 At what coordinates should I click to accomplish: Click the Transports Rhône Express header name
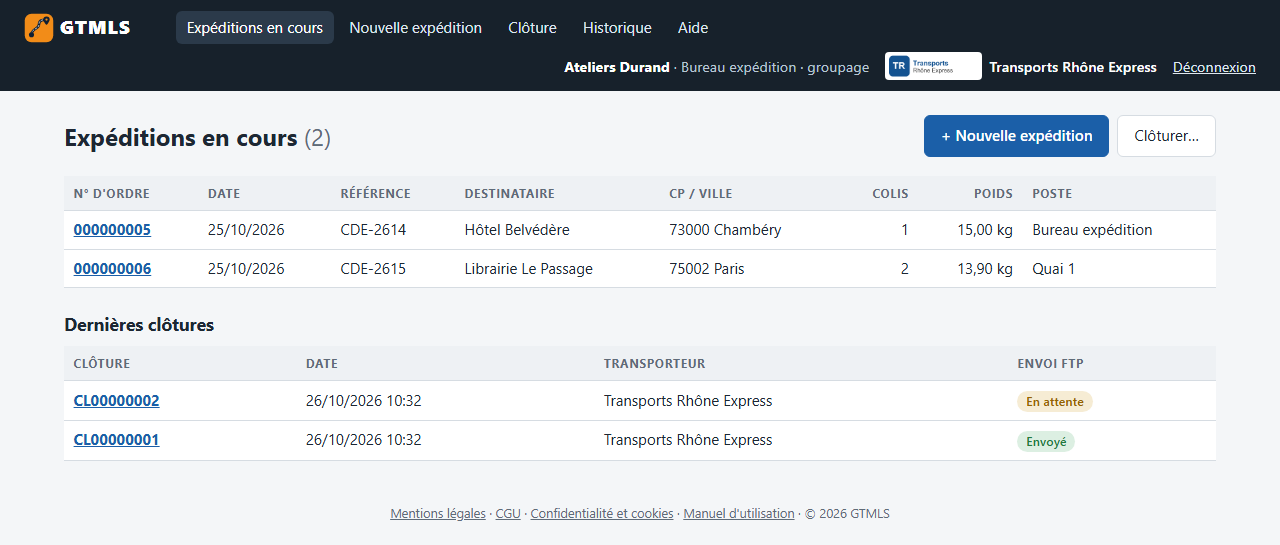(1073, 67)
